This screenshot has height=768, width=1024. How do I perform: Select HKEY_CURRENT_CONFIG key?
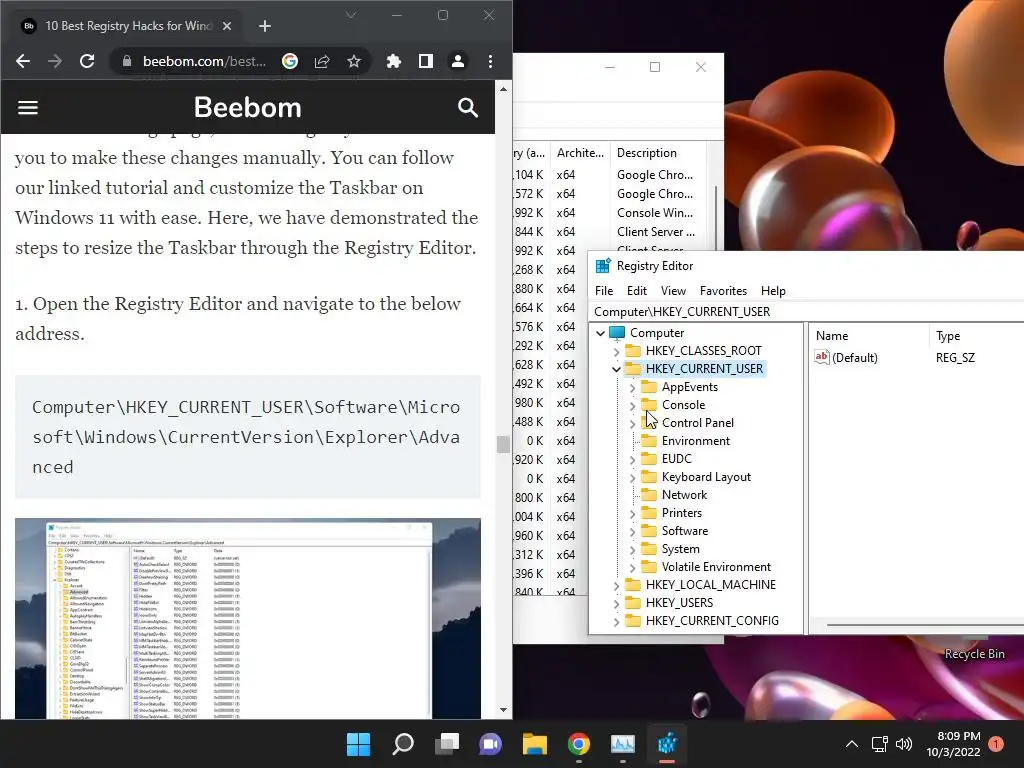[x=712, y=621]
